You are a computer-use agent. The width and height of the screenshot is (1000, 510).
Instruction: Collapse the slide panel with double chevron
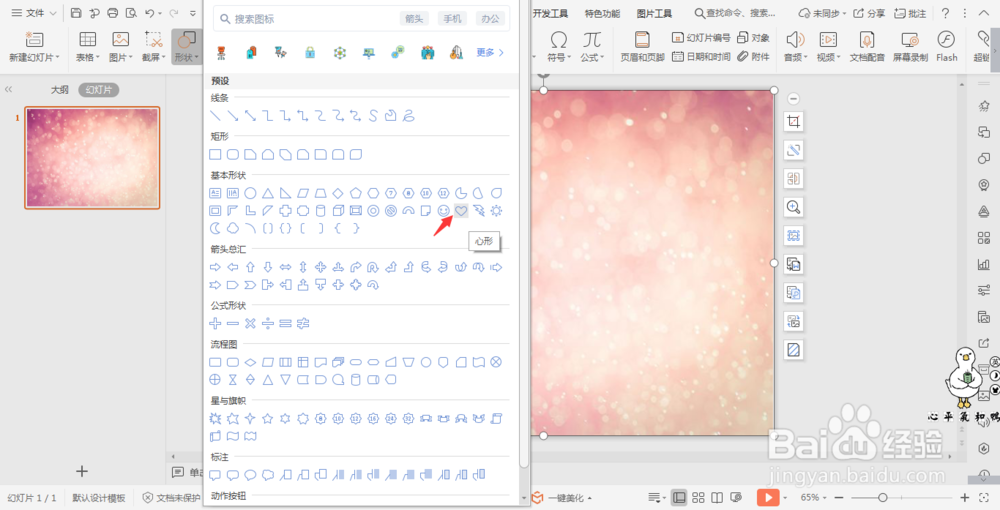click(x=8, y=90)
